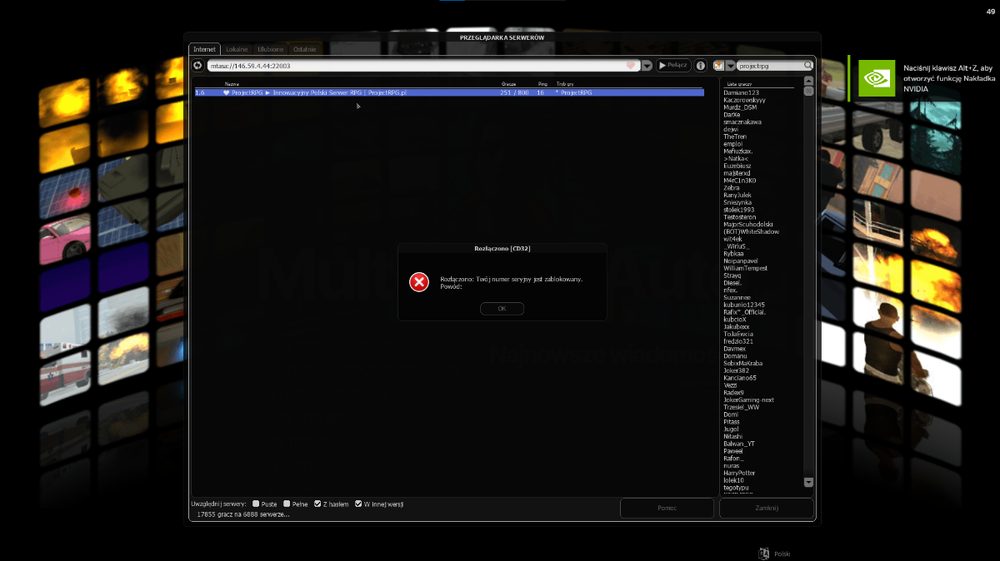
Task: Select player WilliamTempest in list
Action: pos(746,268)
